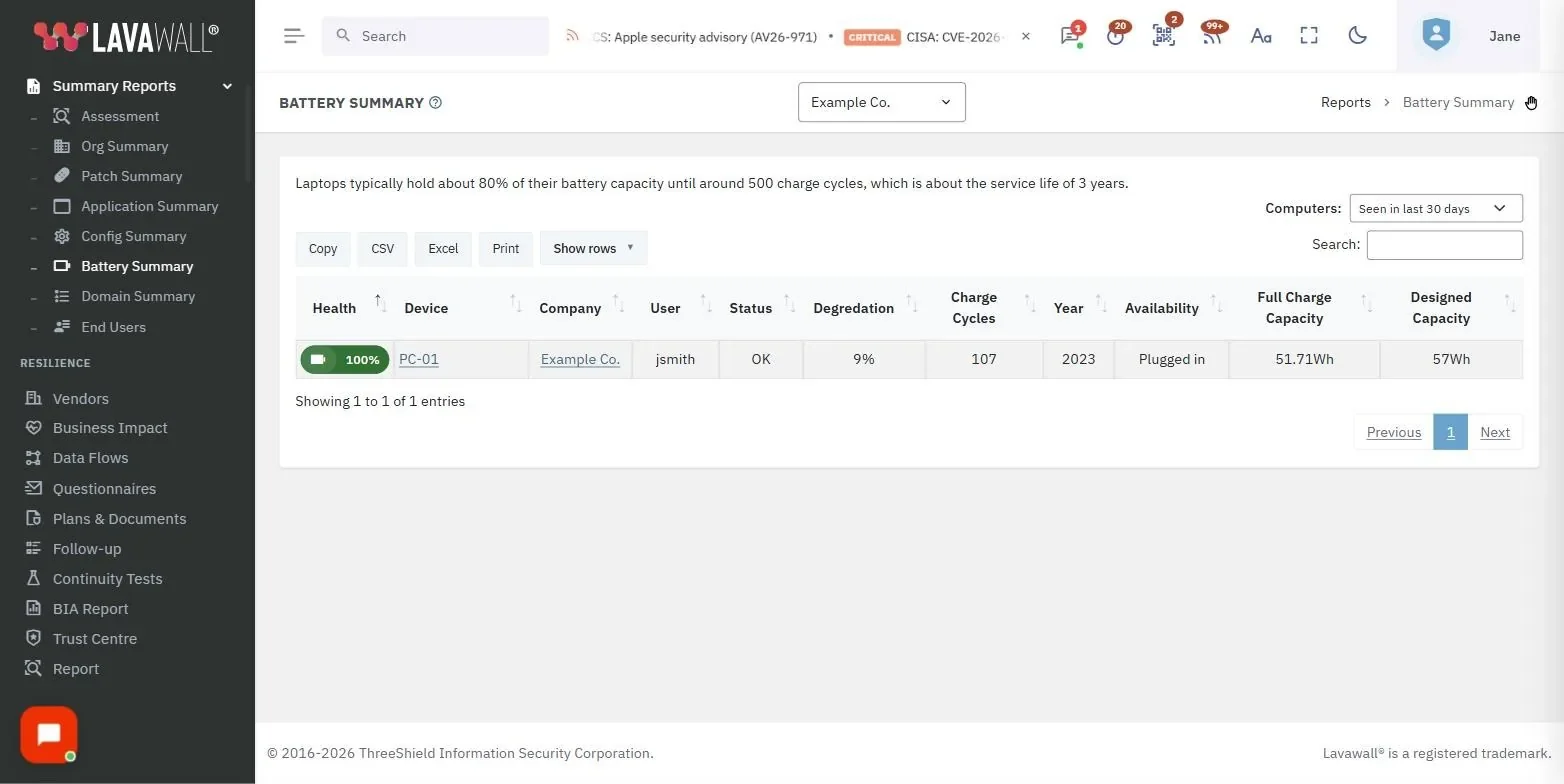The width and height of the screenshot is (1564, 784).
Task: Export table with Excel button
Action: click(443, 248)
